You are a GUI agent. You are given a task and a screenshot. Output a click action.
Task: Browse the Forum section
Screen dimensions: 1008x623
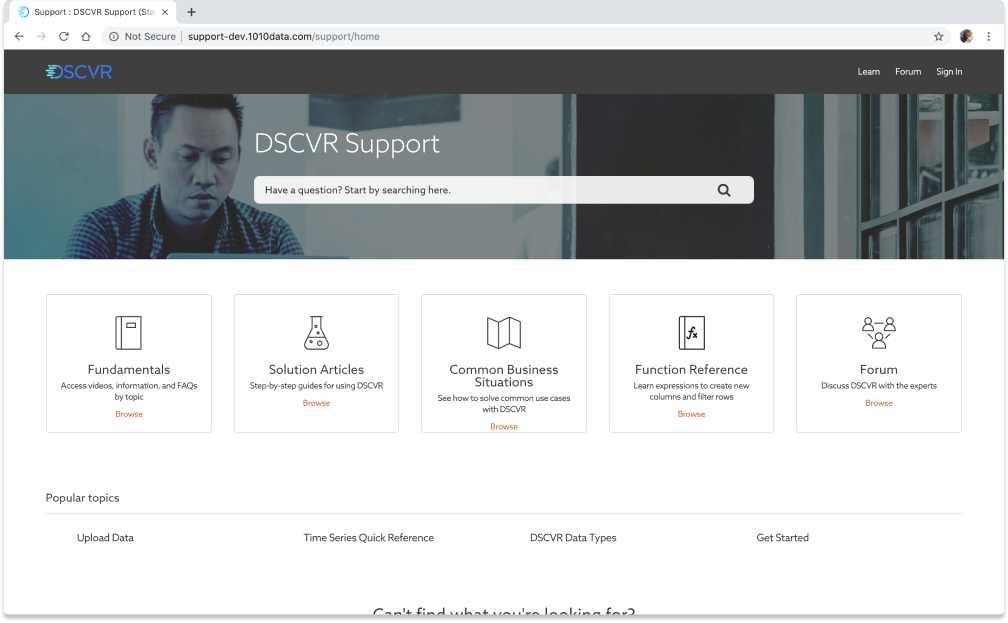pyautogui.click(x=879, y=403)
